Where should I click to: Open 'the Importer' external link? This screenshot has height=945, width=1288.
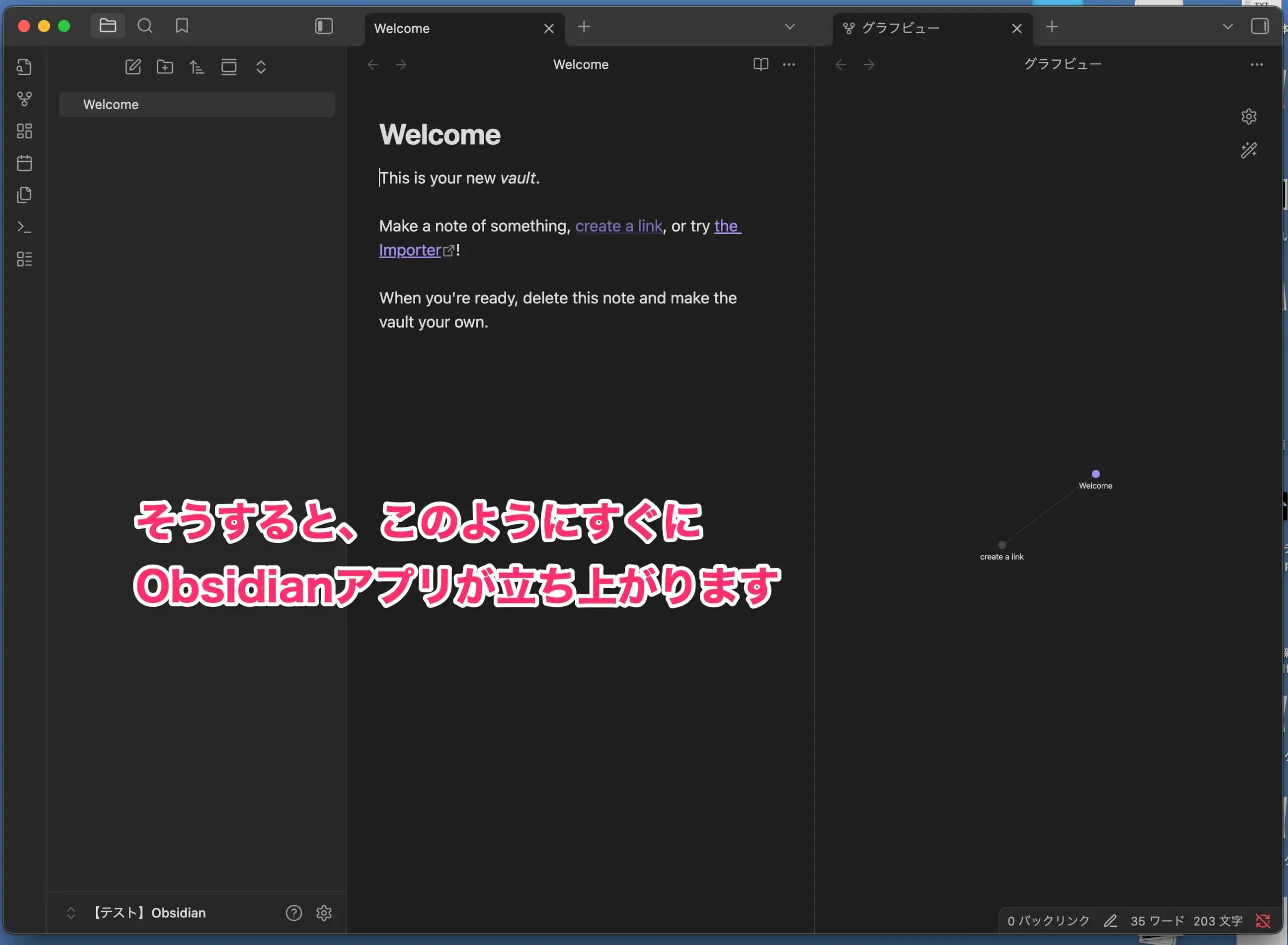pyautogui.click(x=409, y=250)
